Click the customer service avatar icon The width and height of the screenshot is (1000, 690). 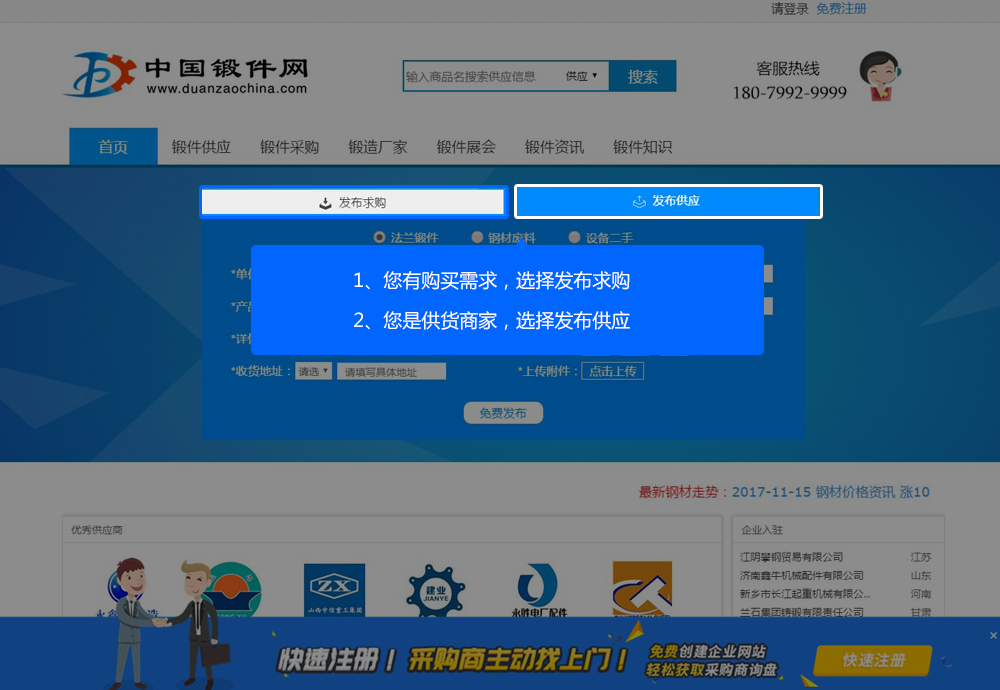879,77
